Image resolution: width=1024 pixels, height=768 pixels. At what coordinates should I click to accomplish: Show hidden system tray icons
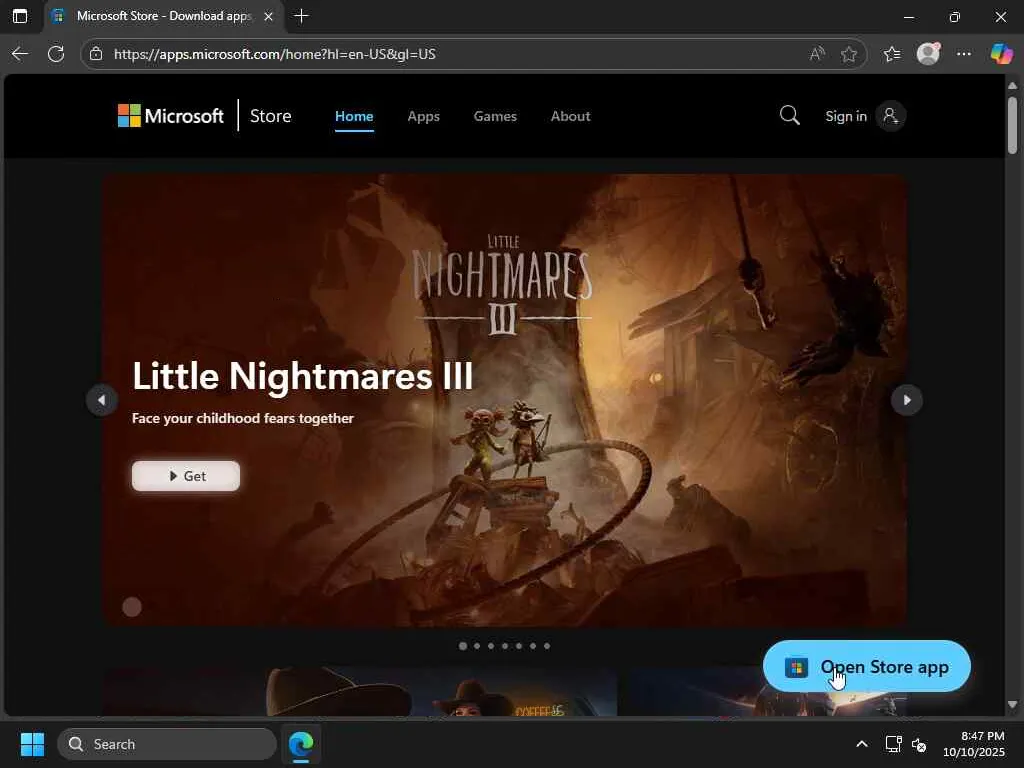[862, 744]
